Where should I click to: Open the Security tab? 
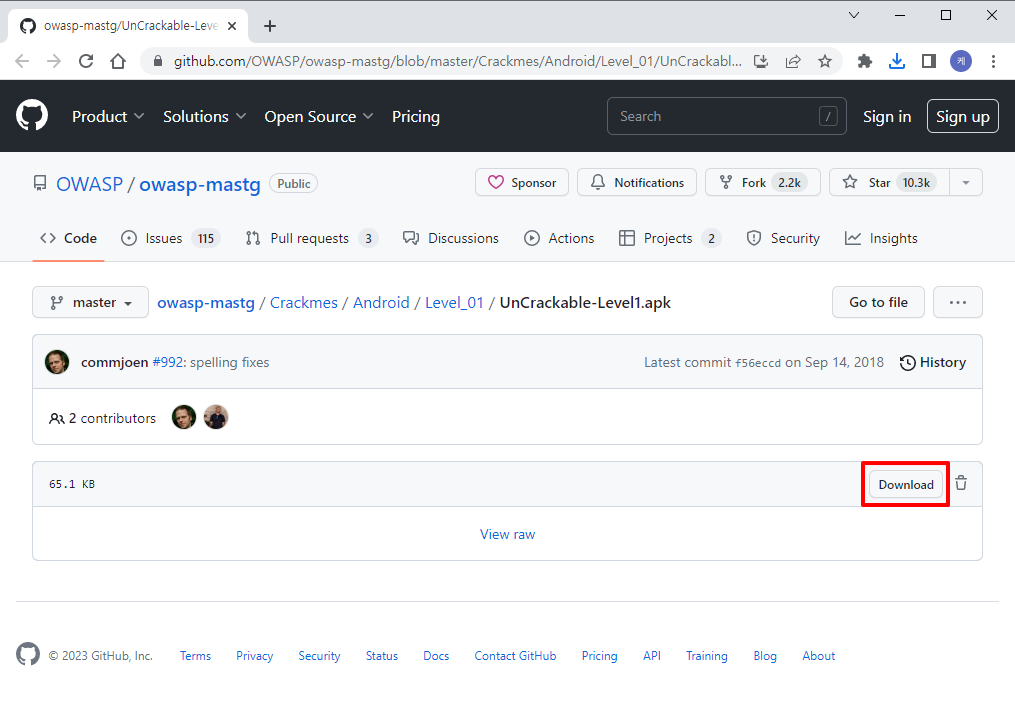click(x=783, y=238)
